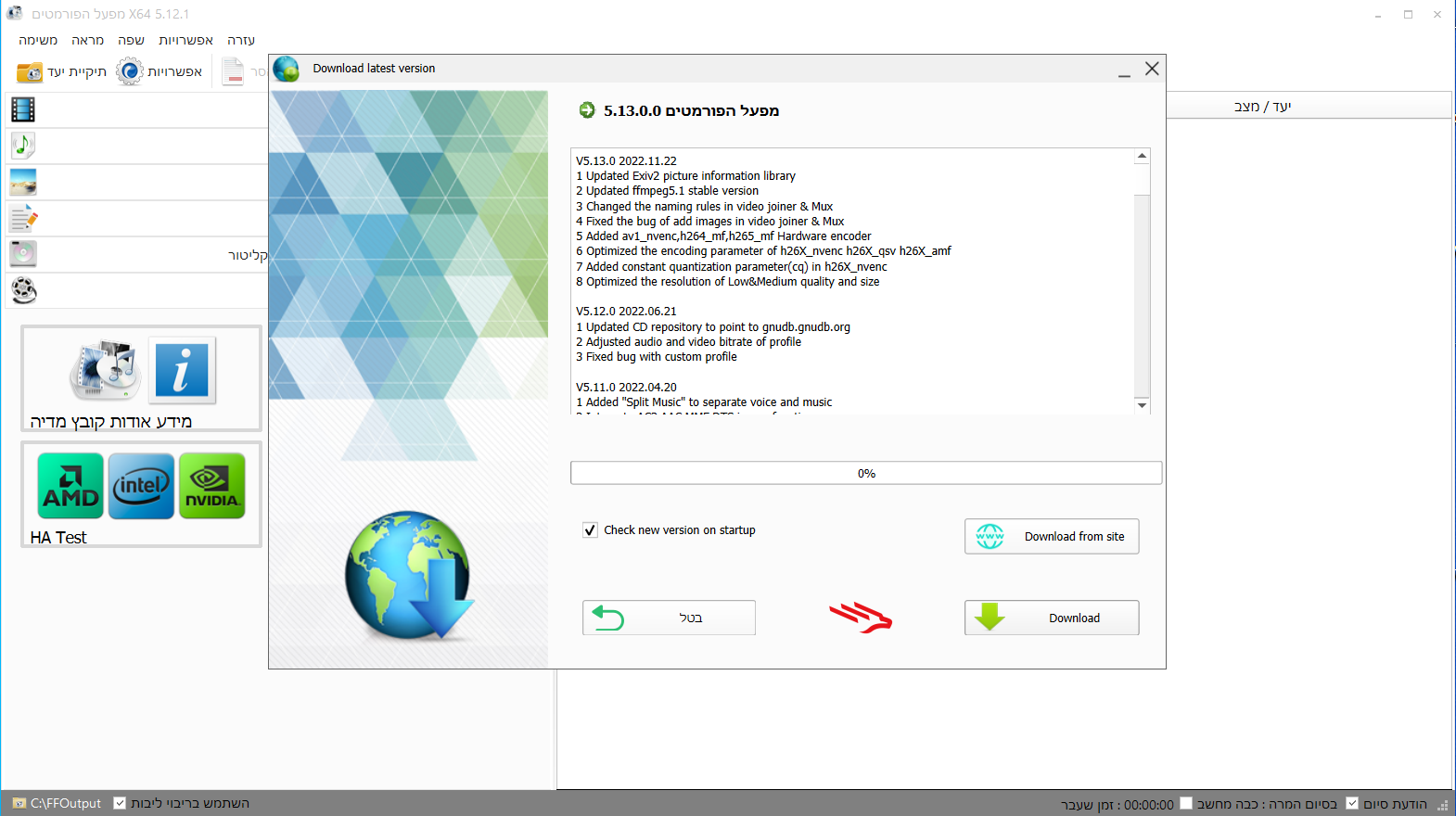Toggle shutdown computer after conversion checkbox
The width and height of the screenshot is (1456, 816).
[1185, 804]
